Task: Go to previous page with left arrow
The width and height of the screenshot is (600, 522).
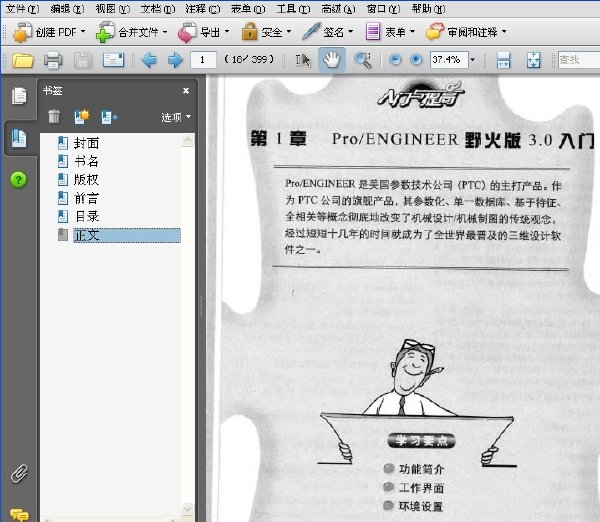Action: point(149,60)
